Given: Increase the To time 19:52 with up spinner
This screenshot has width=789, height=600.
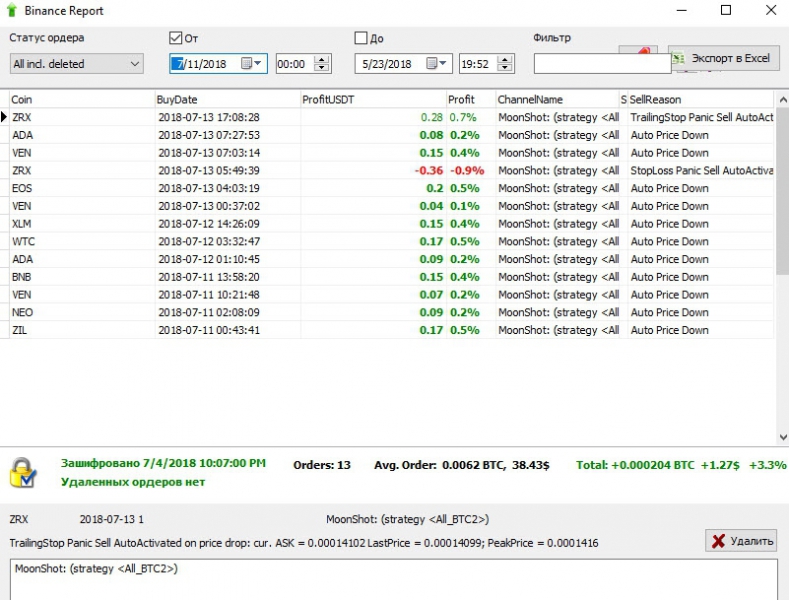Looking at the screenshot, I should coord(505,59).
